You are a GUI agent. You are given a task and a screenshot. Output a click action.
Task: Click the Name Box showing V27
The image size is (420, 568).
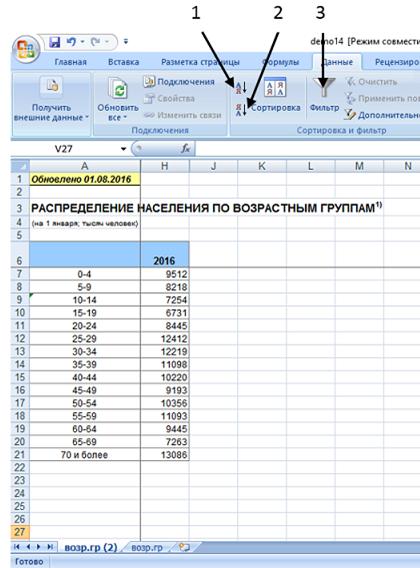coord(65,149)
